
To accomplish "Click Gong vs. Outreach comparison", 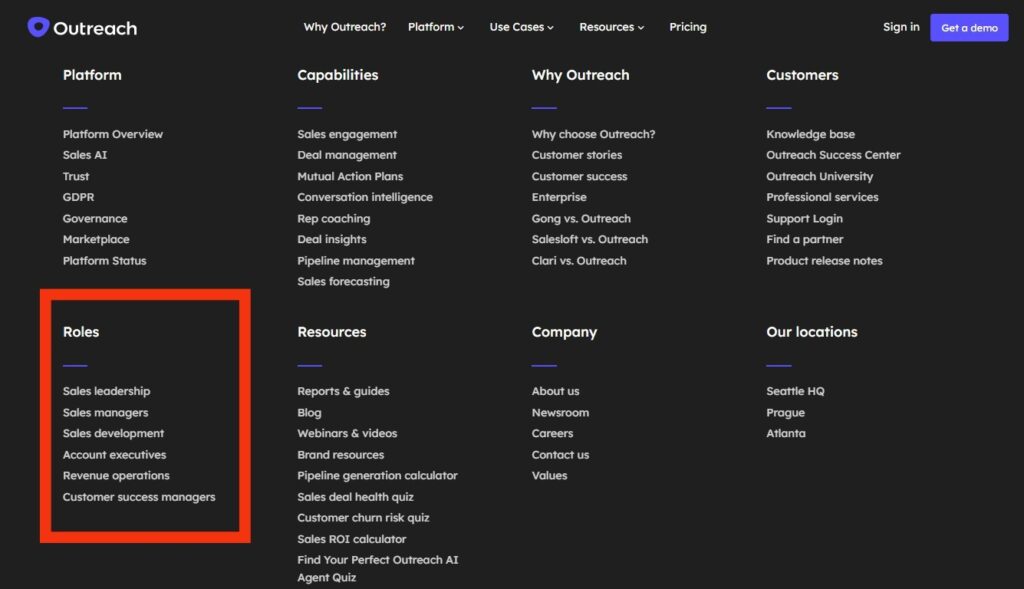I will 581,219.
